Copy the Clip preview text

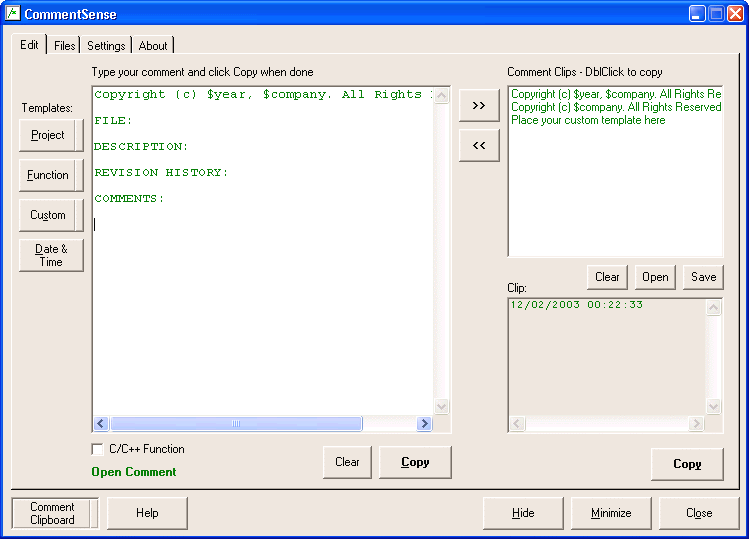click(x=687, y=464)
